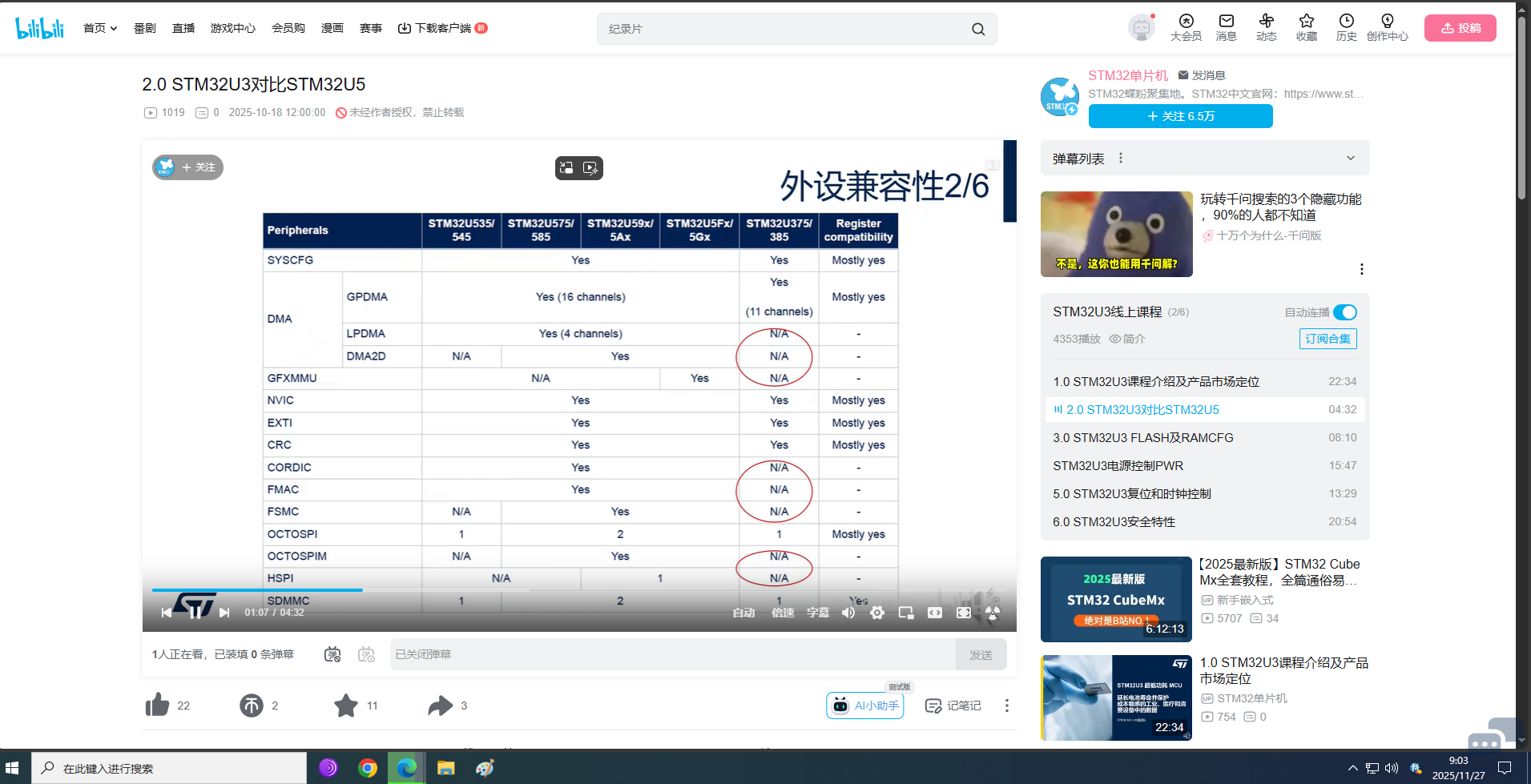Screen dimensions: 1531x784
Task: Open the Windows Start menu
Action: point(12,768)
